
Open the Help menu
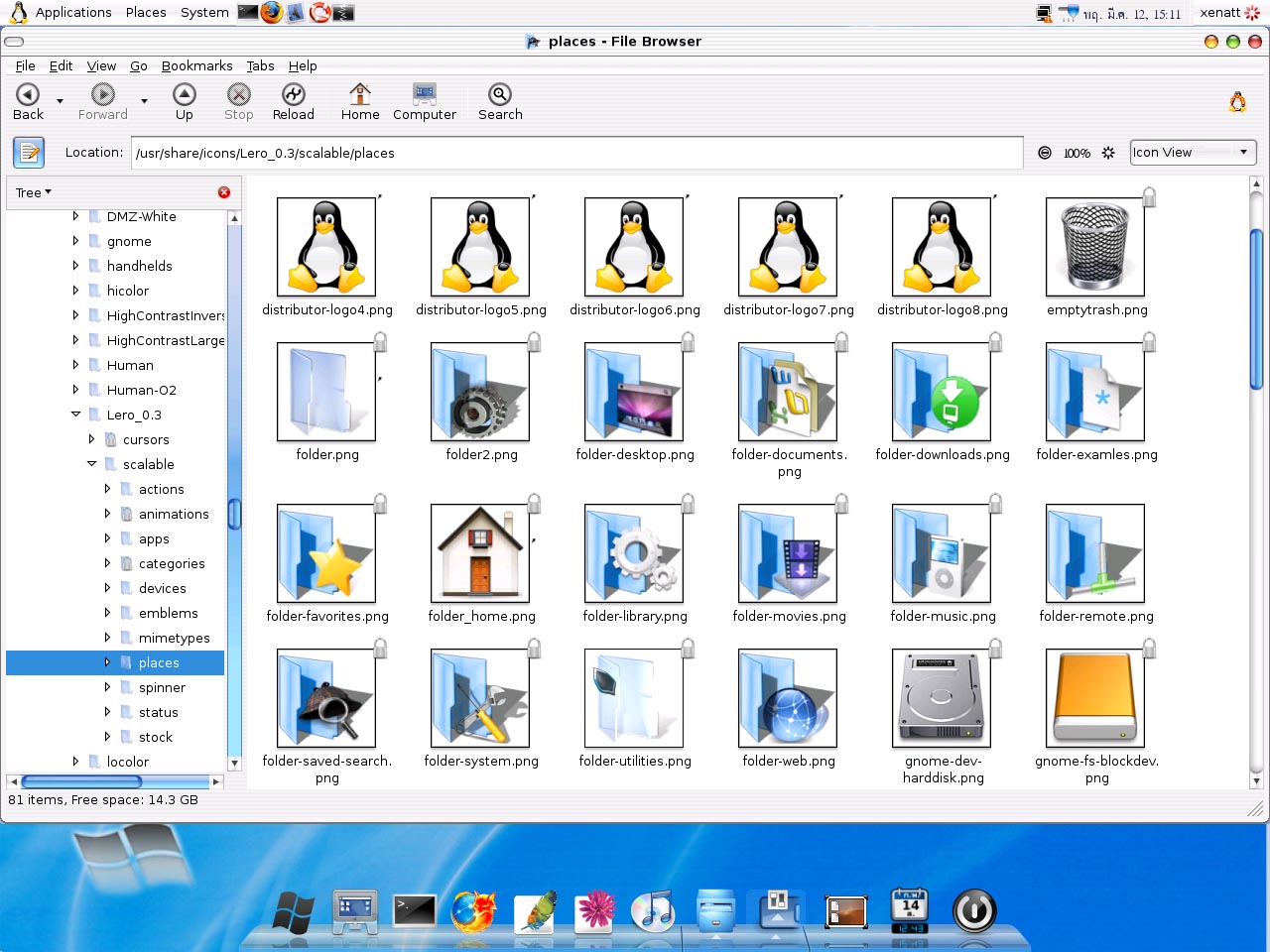coord(303,65)
